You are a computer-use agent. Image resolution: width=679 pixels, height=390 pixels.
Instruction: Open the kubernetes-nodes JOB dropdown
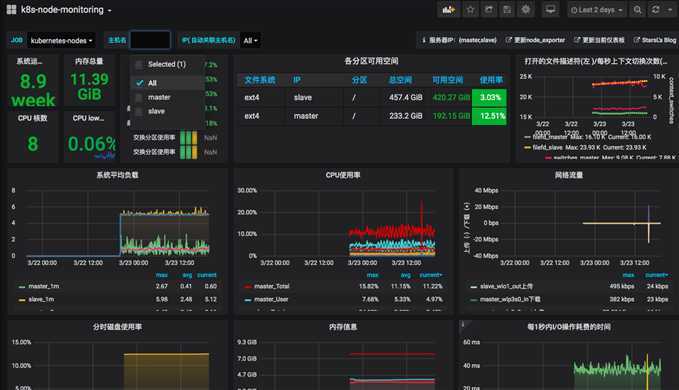[61, 41]
